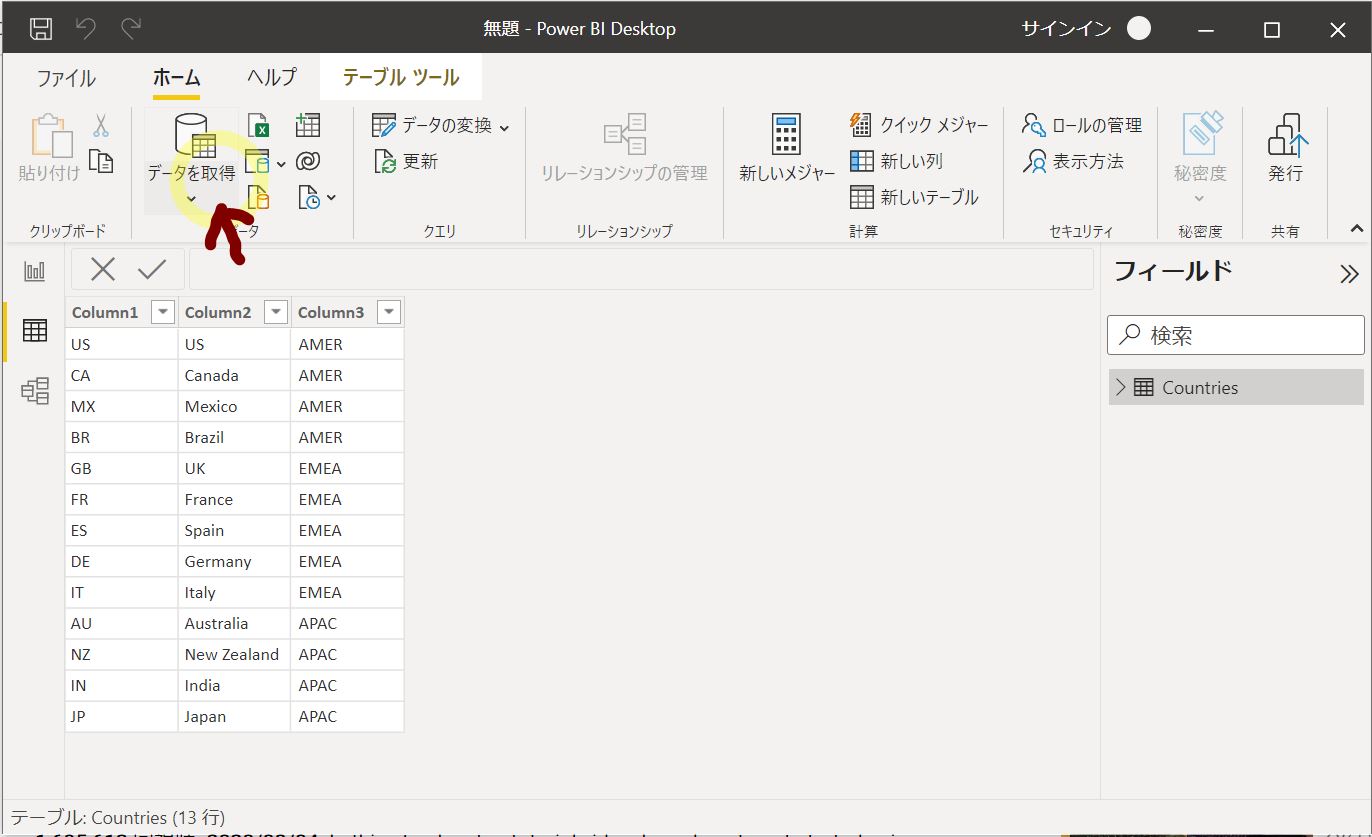1372x837 pixels.
Task: Cancel formula with the X icon
Action: pos(103,269)
